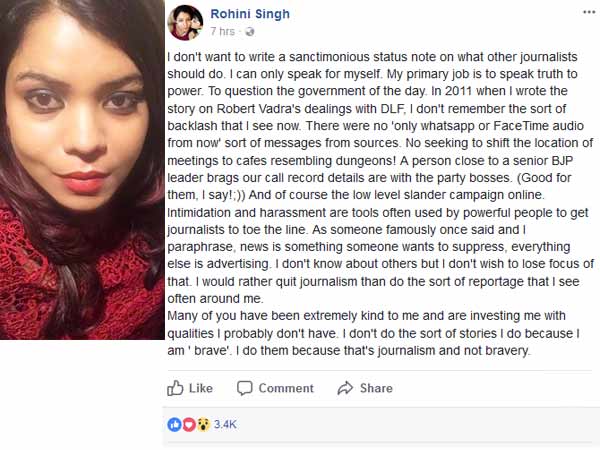Open the large portrait photo on the left
Screen dimensions: 600x450
pos(82,170)
